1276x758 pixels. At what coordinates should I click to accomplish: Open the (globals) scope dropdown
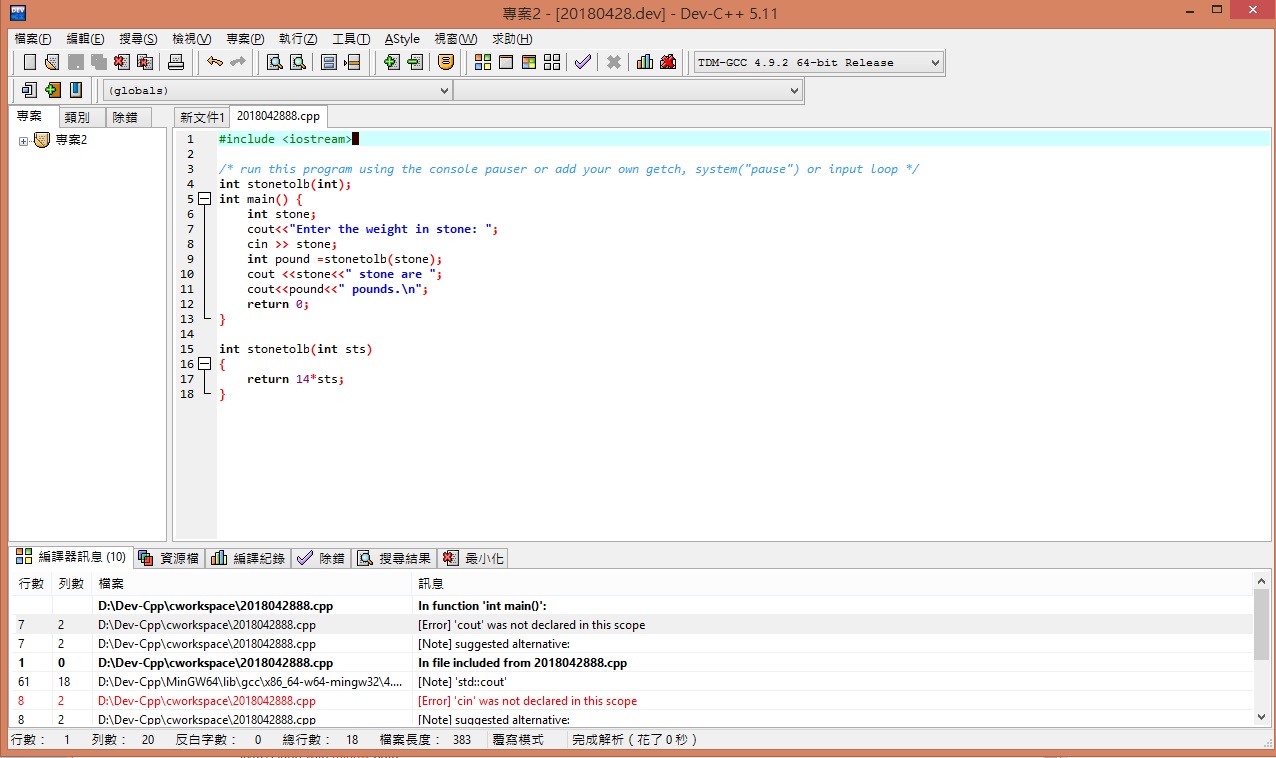click(x=445, y=91)
